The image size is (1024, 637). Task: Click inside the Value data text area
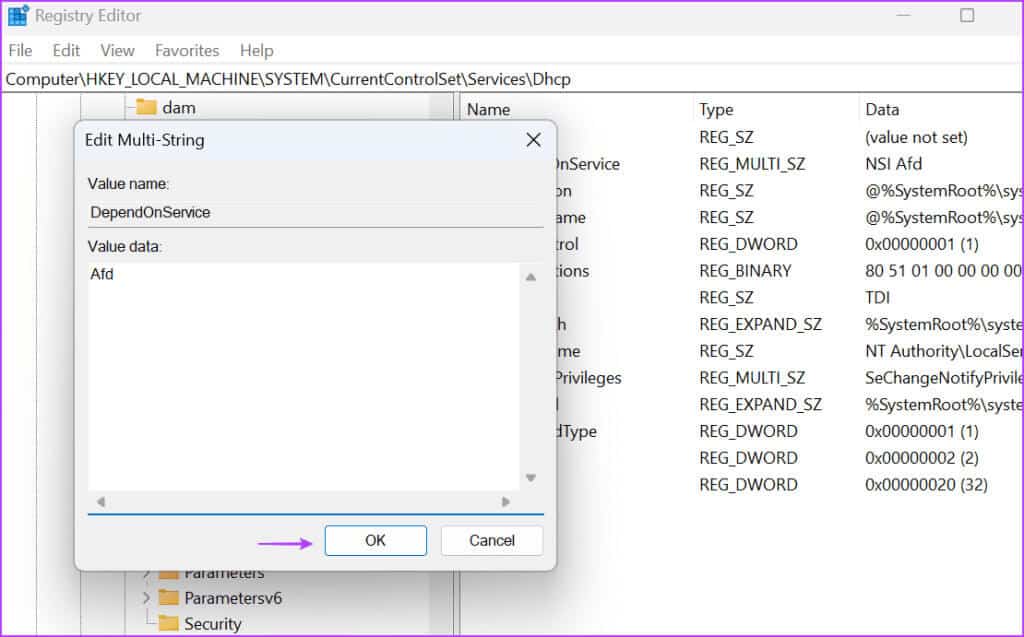(304, 376)
